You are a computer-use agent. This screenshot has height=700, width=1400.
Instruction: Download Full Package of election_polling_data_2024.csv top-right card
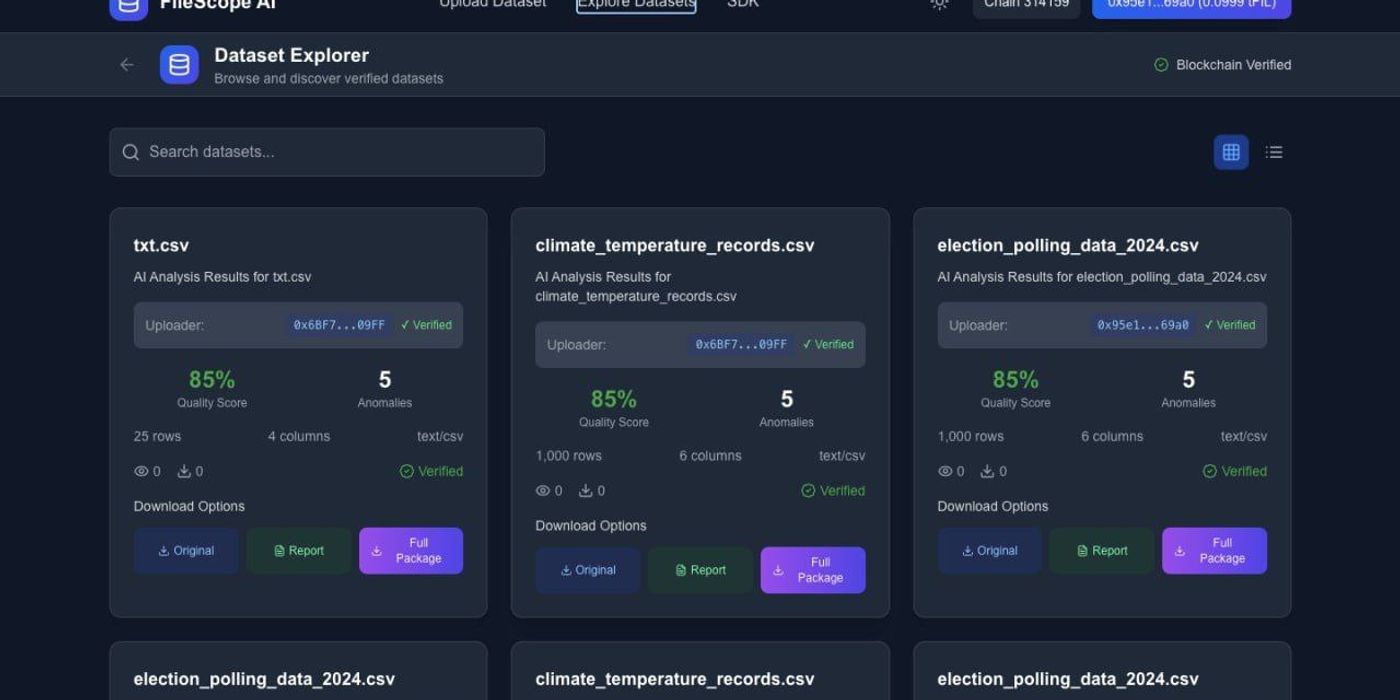pyautogui.click(x=1215, y=551)
